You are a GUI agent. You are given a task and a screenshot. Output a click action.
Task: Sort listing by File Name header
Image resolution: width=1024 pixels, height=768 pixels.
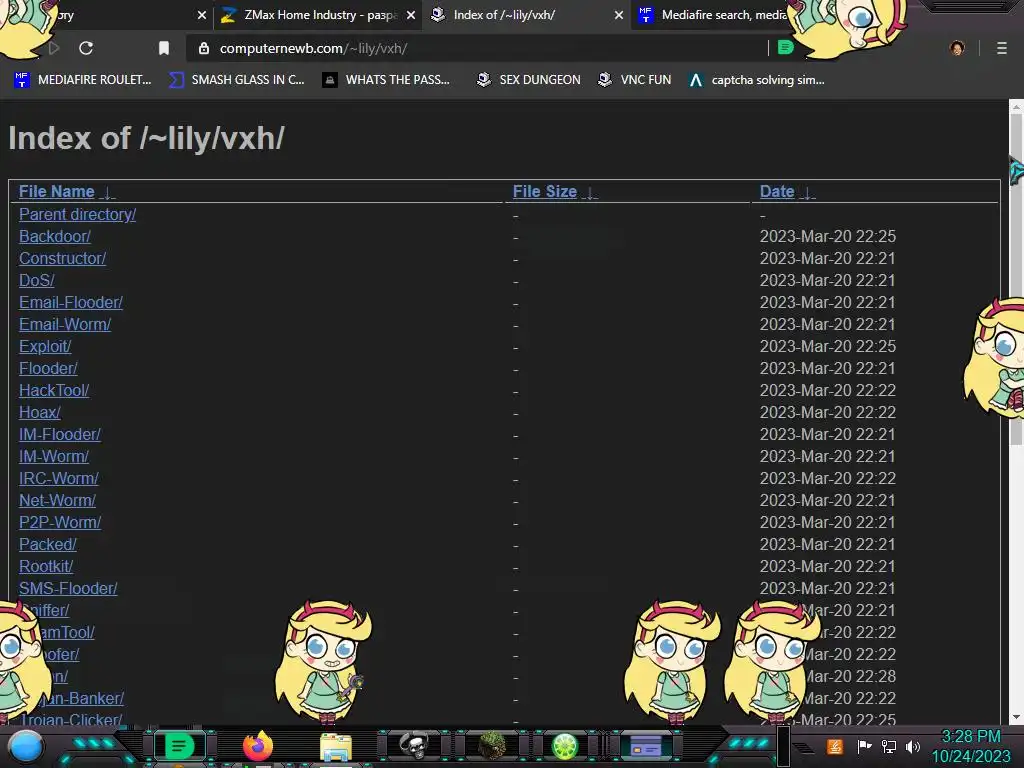pyautogui.click(x=57, y=191)
